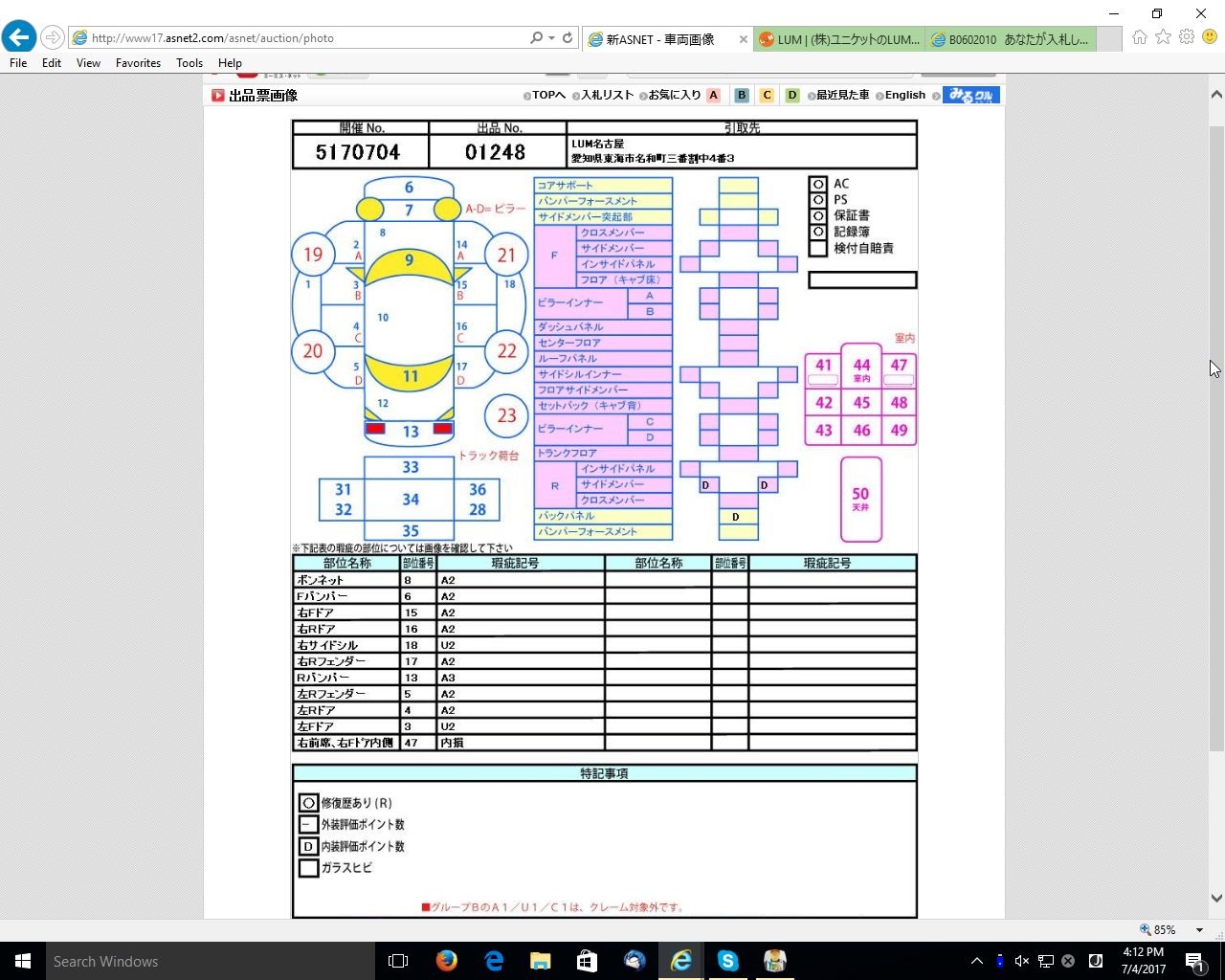Viewport: 1225px width, 980px height.
Task: Switch to the LUM ユニケット tab
Action: 839,39
